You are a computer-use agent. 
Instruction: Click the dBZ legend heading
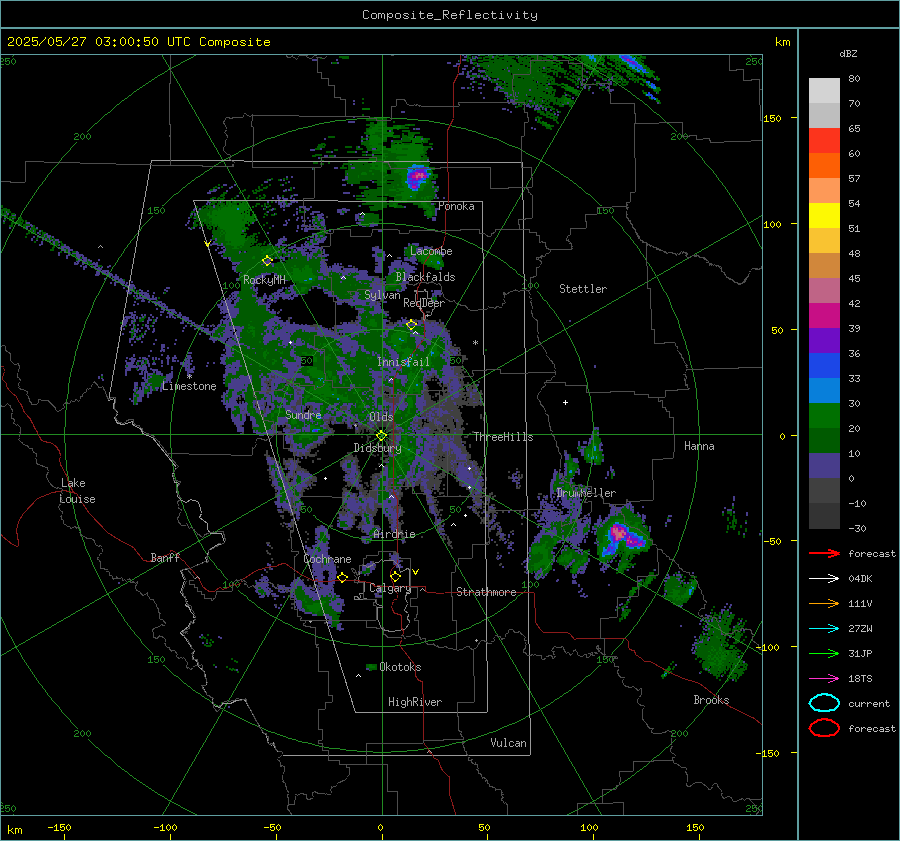click(x=848, y=54)
